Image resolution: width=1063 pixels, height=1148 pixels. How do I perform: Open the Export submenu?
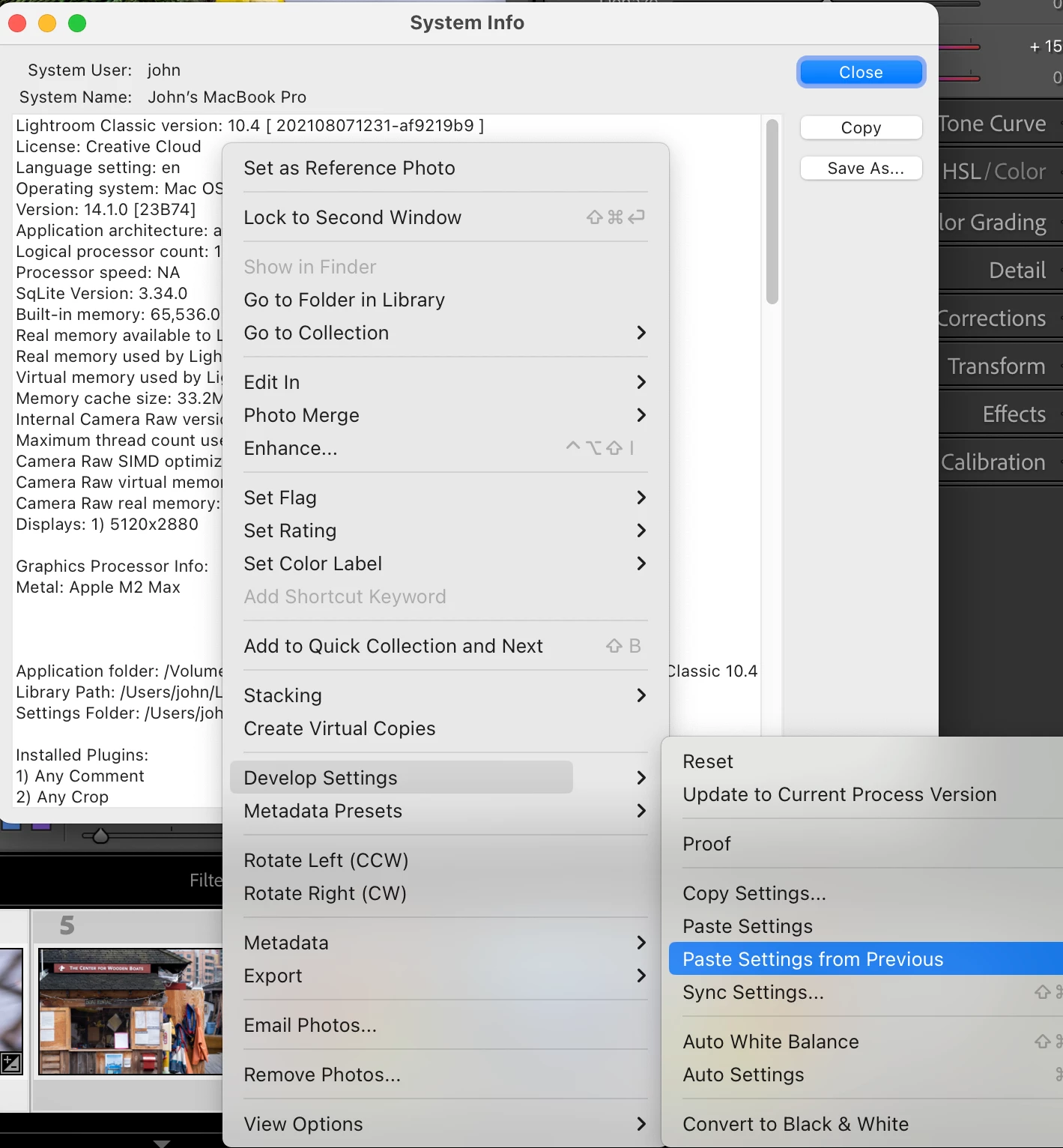coord(445,976)
